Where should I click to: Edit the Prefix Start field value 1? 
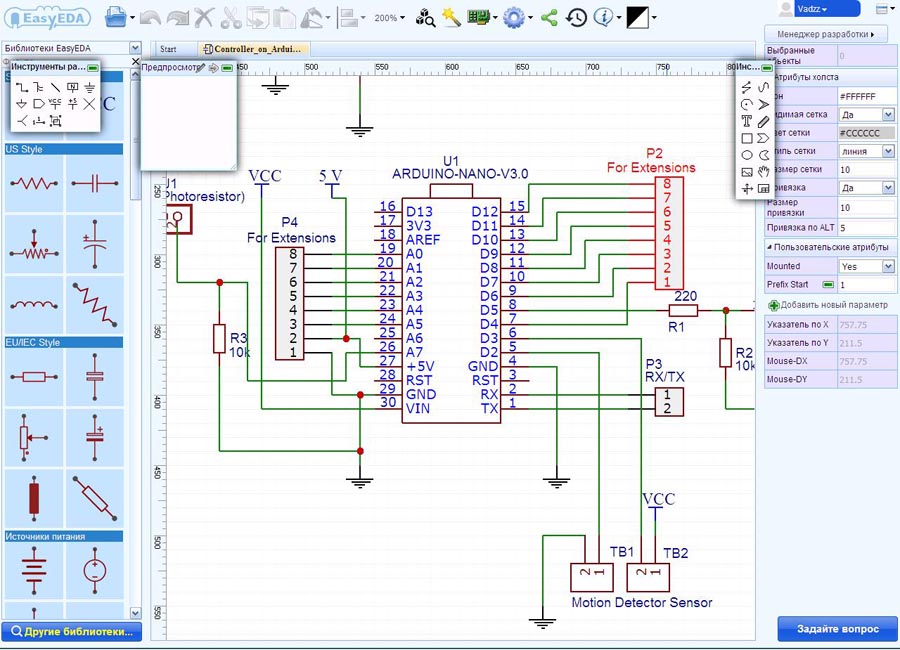pos(866,284)
